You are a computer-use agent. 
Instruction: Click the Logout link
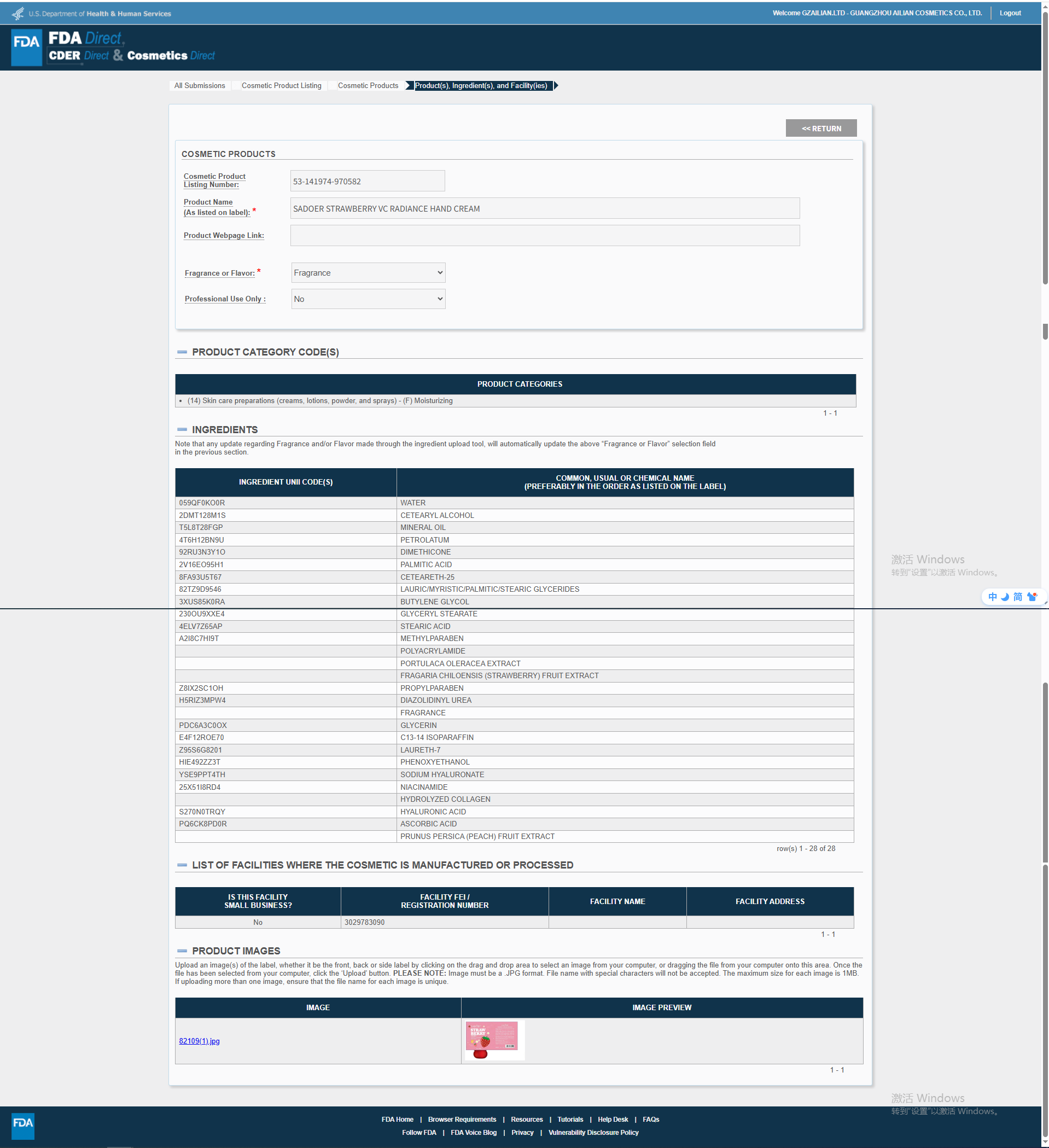pos(1010,13)
